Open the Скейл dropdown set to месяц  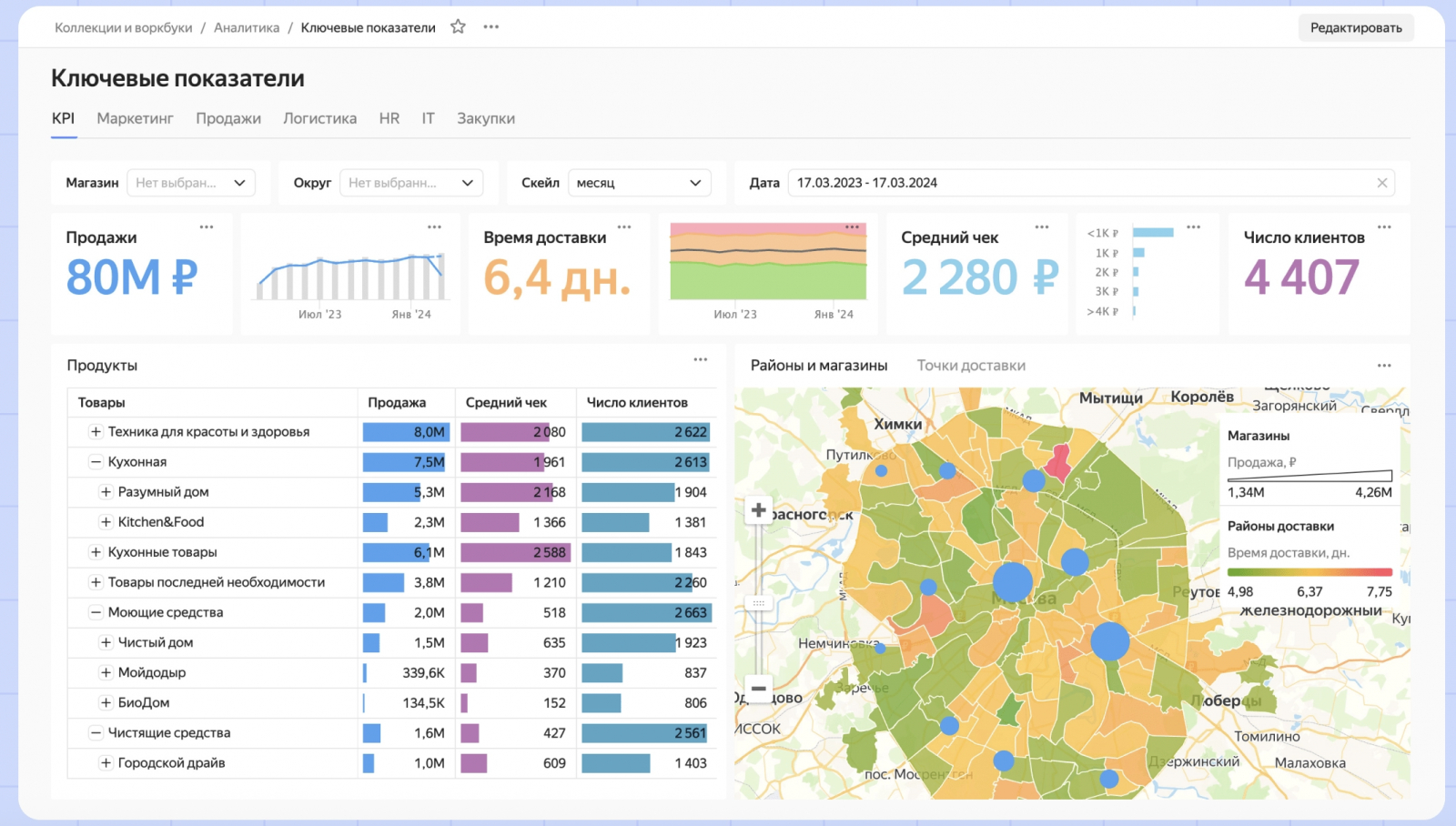[639, 183]
